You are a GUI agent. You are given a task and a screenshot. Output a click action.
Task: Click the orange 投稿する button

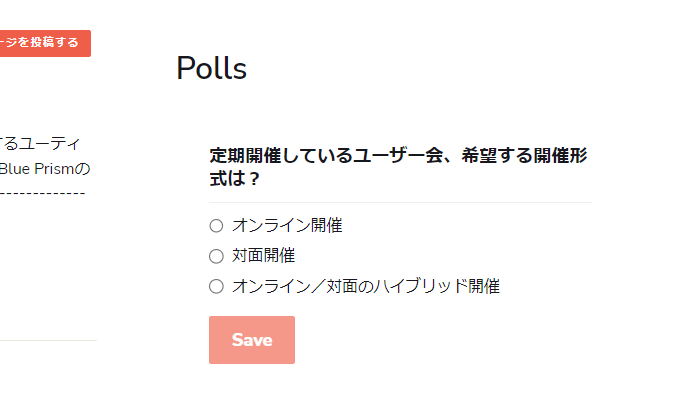[x=44, y=43]
